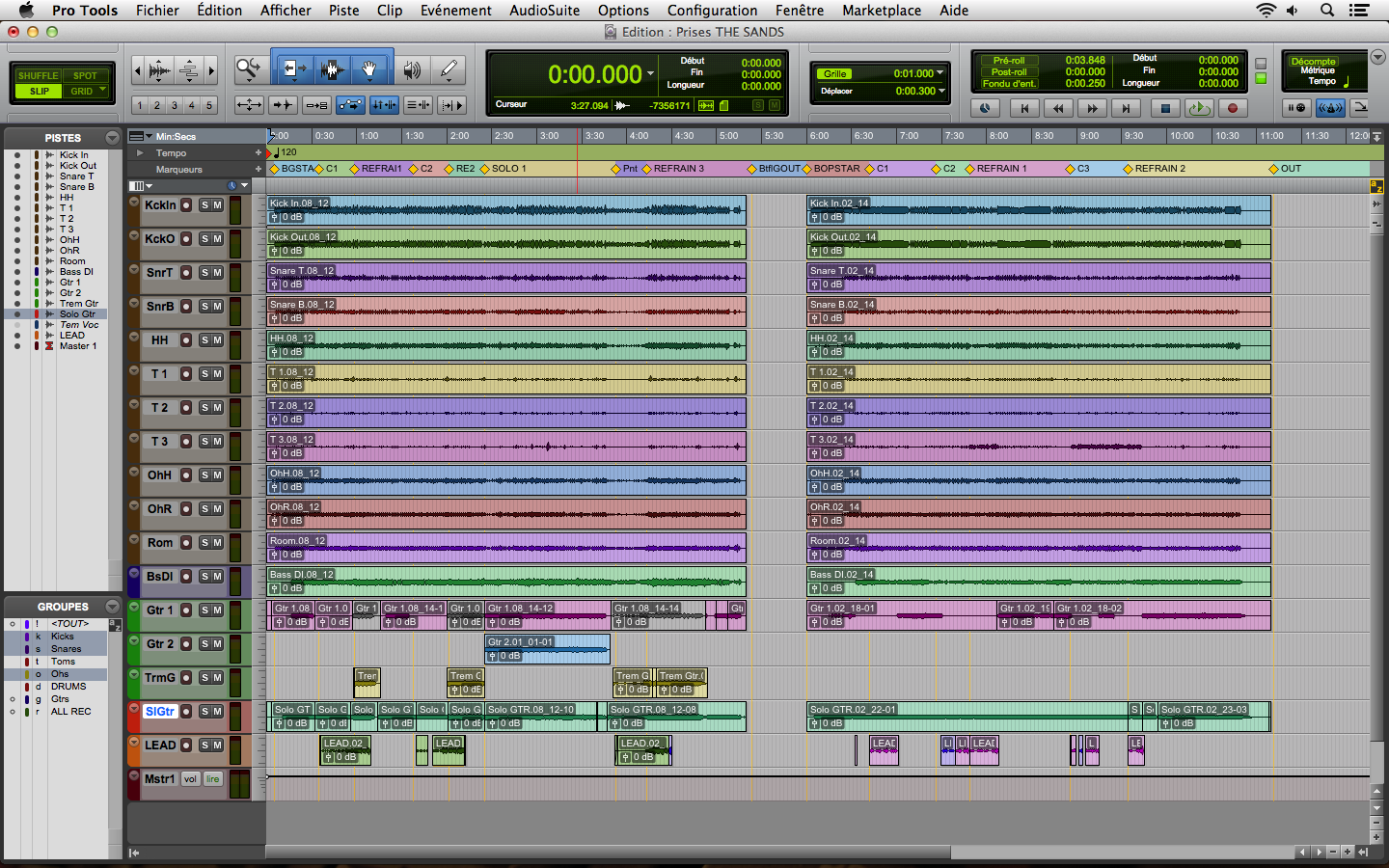Open the Evénement menu
Viewport: 1389px width, 868px height.
click(x=455, y=10)
